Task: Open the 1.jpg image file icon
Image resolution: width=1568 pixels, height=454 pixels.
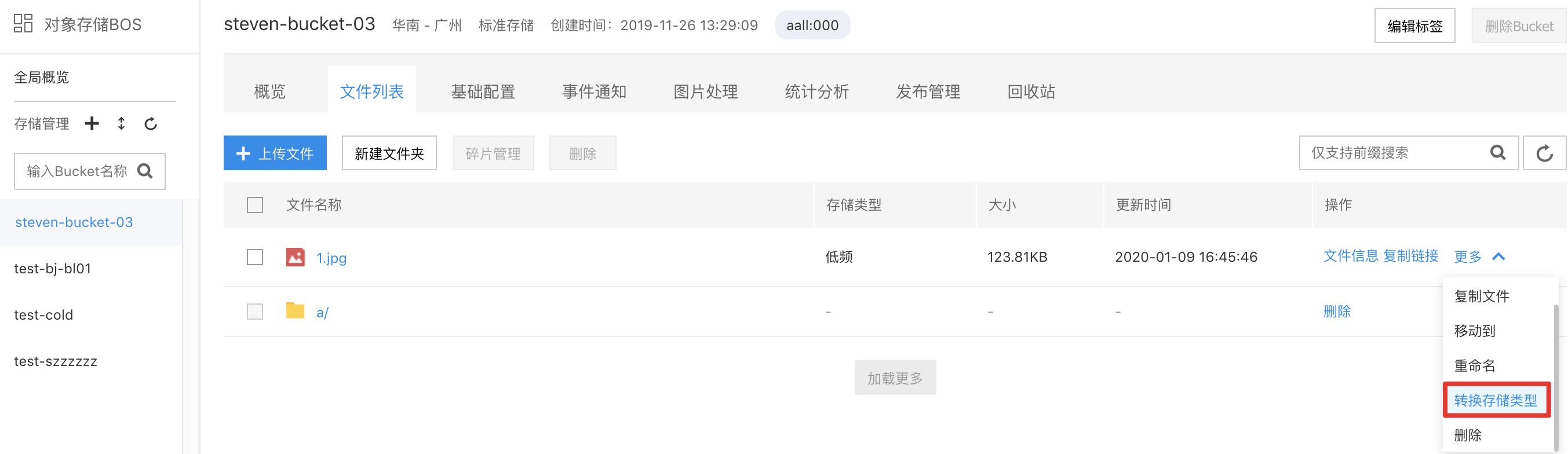Action: [x=295, y=257]
